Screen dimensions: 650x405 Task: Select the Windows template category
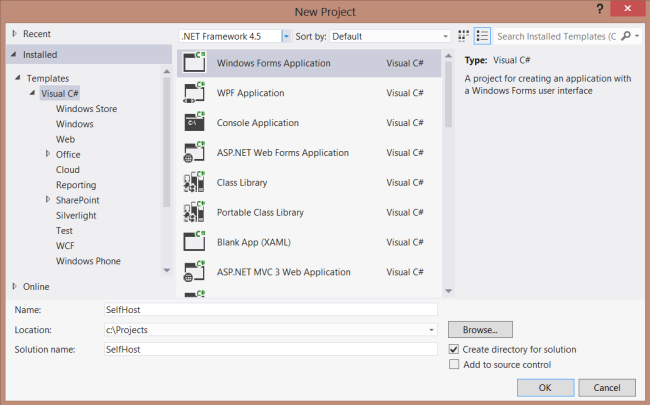(75, 124)
